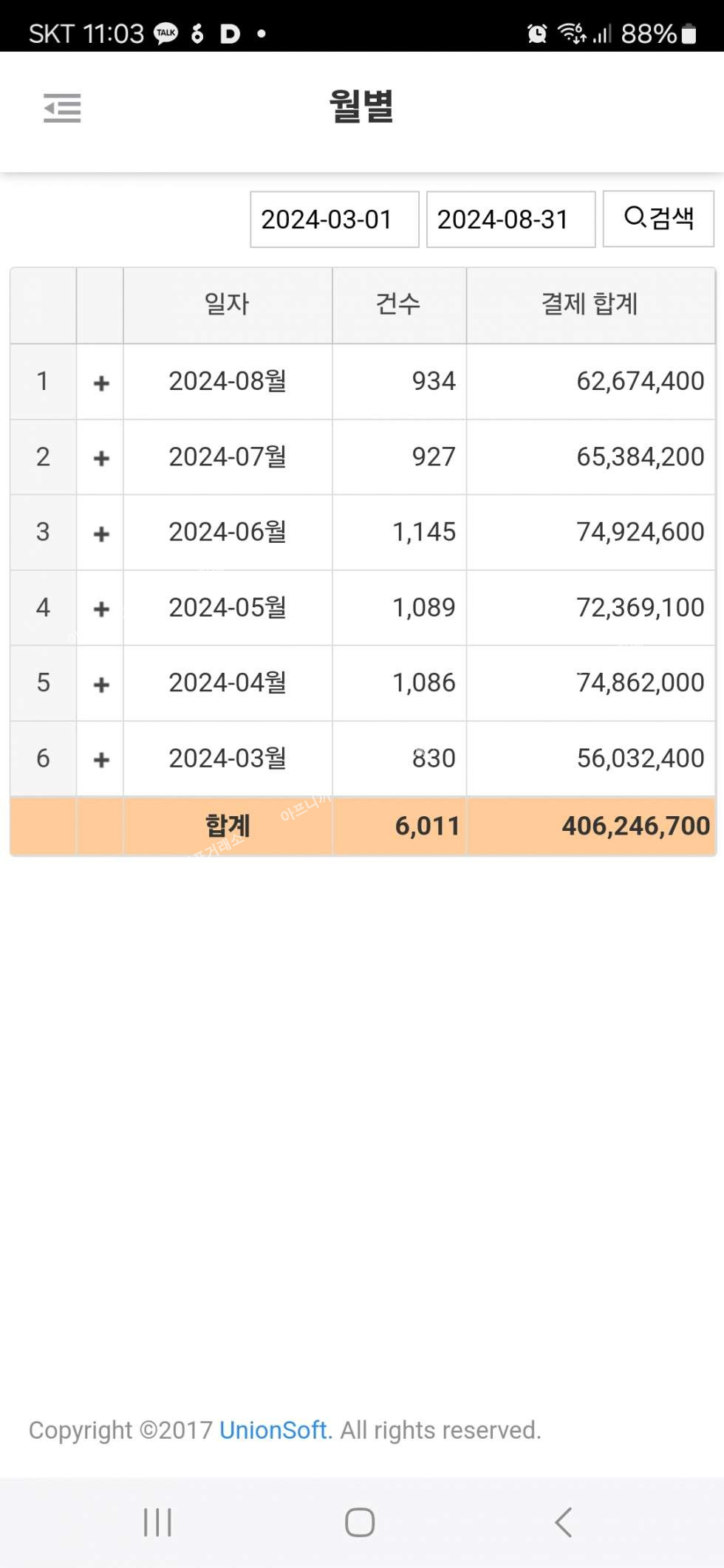Expand the 2024-03월 row with plus
This screenshot has width=724, height=1568.
tap(101, 759)
